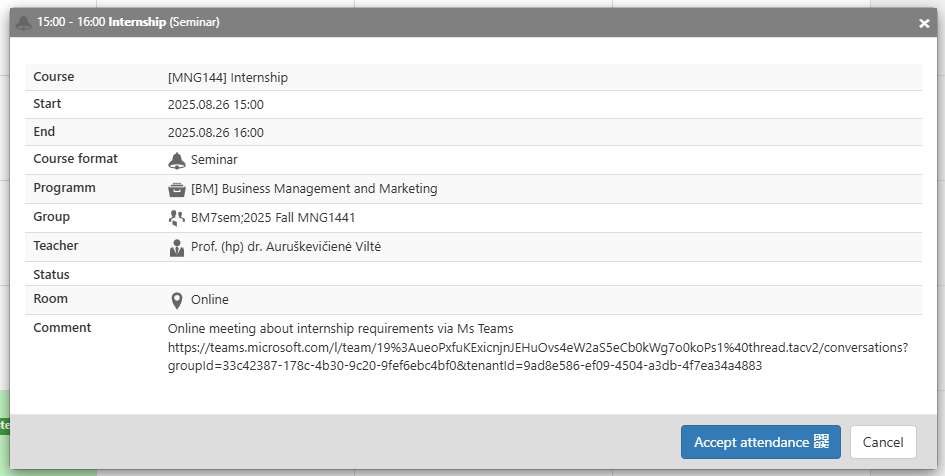Click the comment text about internship requirements

(x=341, y=329)
